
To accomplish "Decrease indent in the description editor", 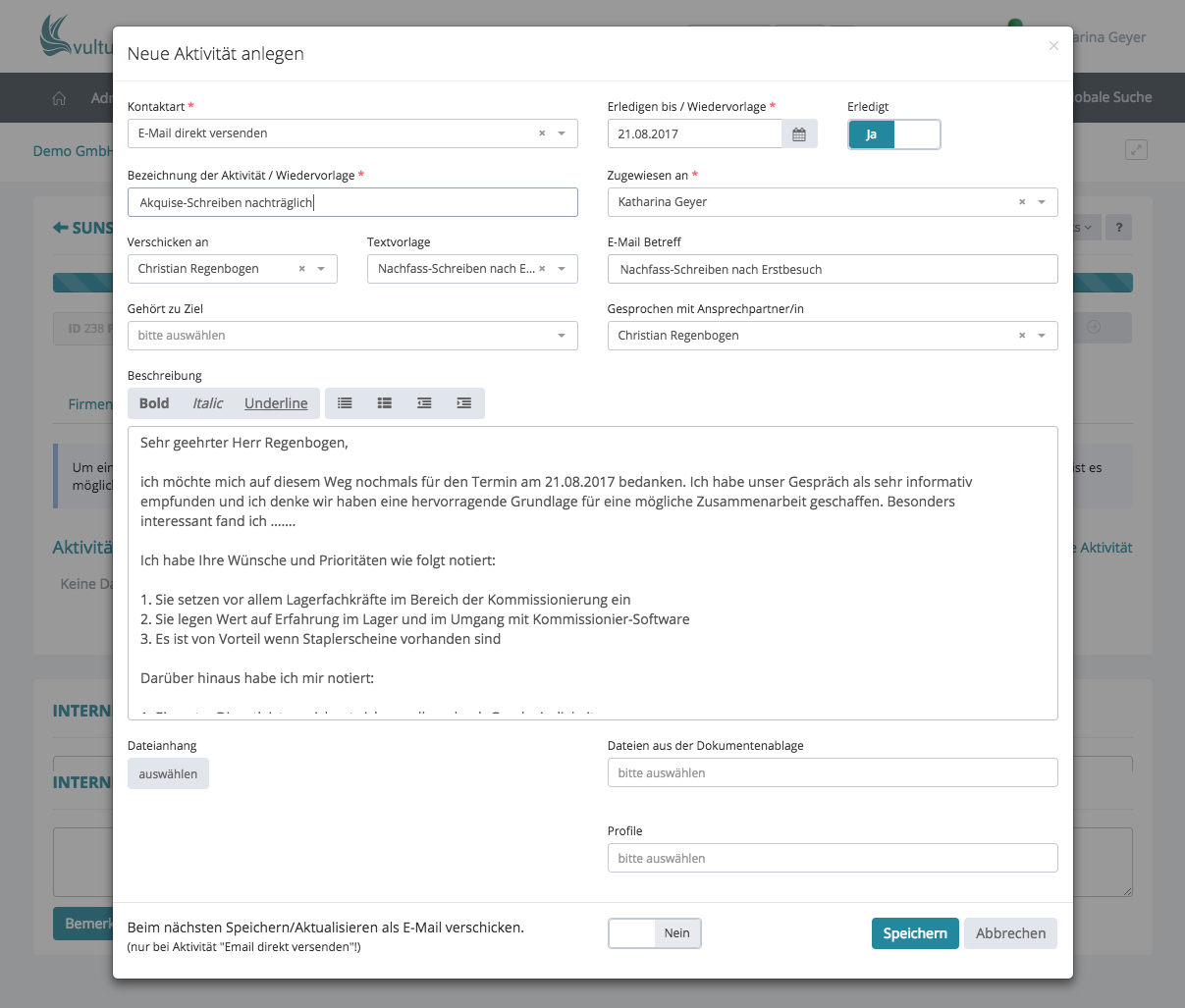I will click(x=424, y=403).
